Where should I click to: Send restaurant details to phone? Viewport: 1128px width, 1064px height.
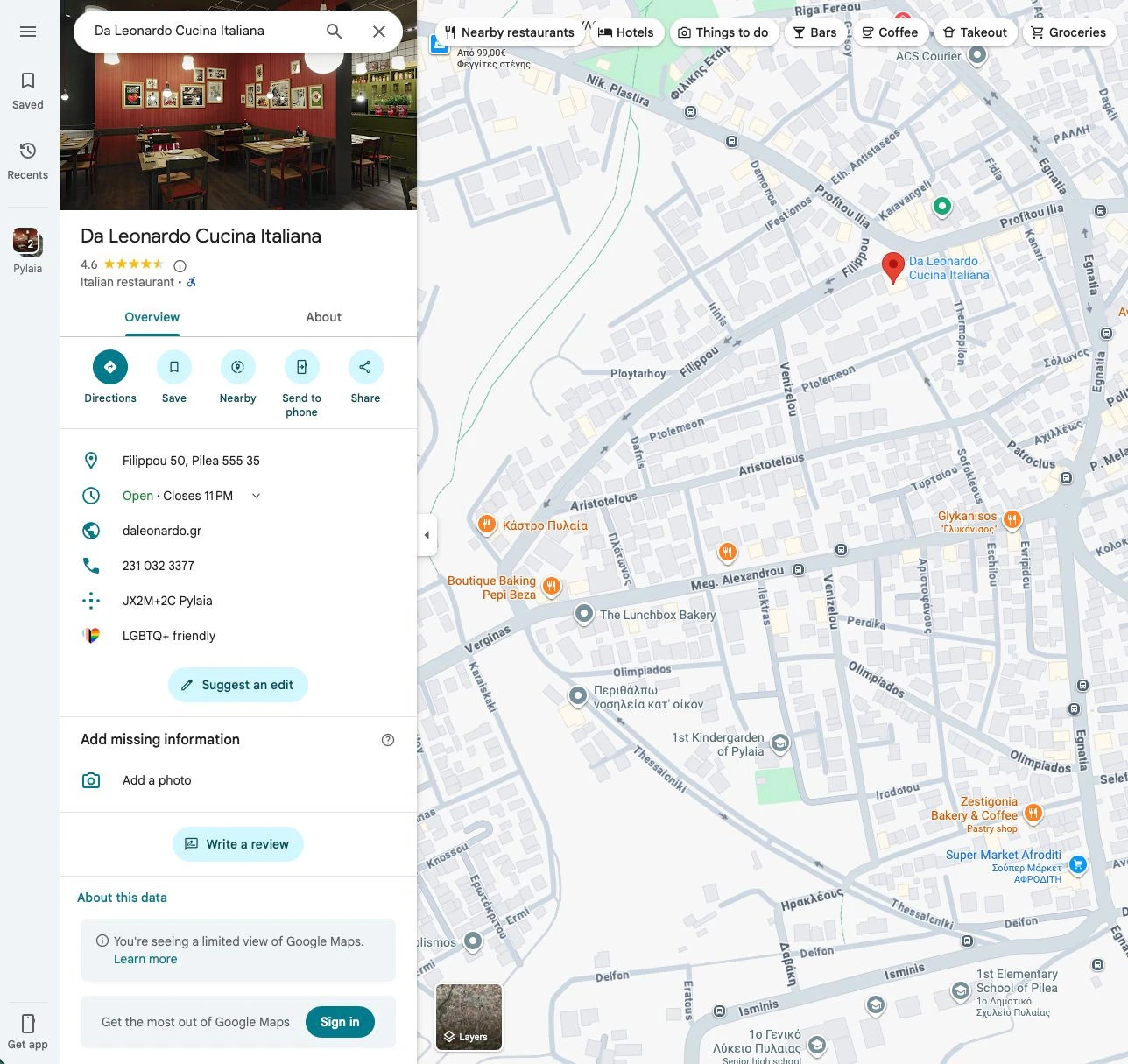pos(301,367)
